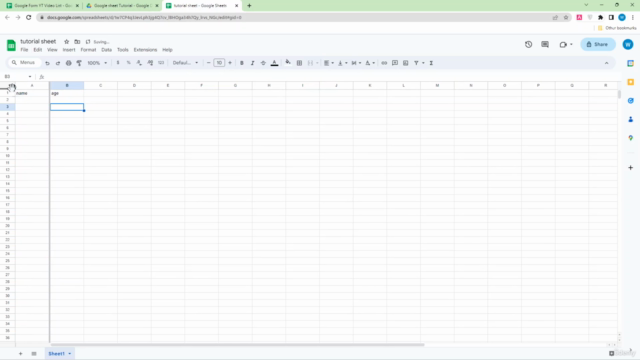640x360 pixels.
Task: Click the font size field
Action: (x=219, y=63)
